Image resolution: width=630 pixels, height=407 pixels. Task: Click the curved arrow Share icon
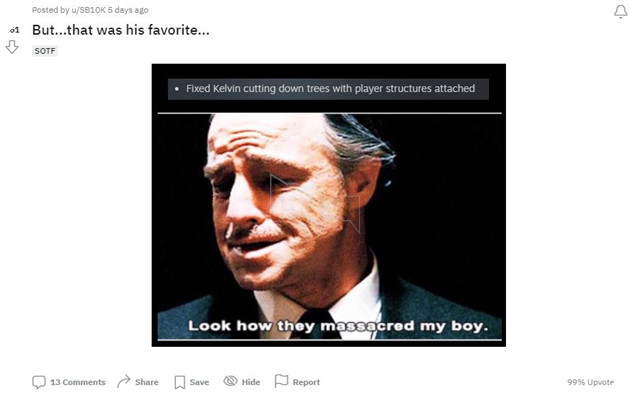tap(124, 381)
